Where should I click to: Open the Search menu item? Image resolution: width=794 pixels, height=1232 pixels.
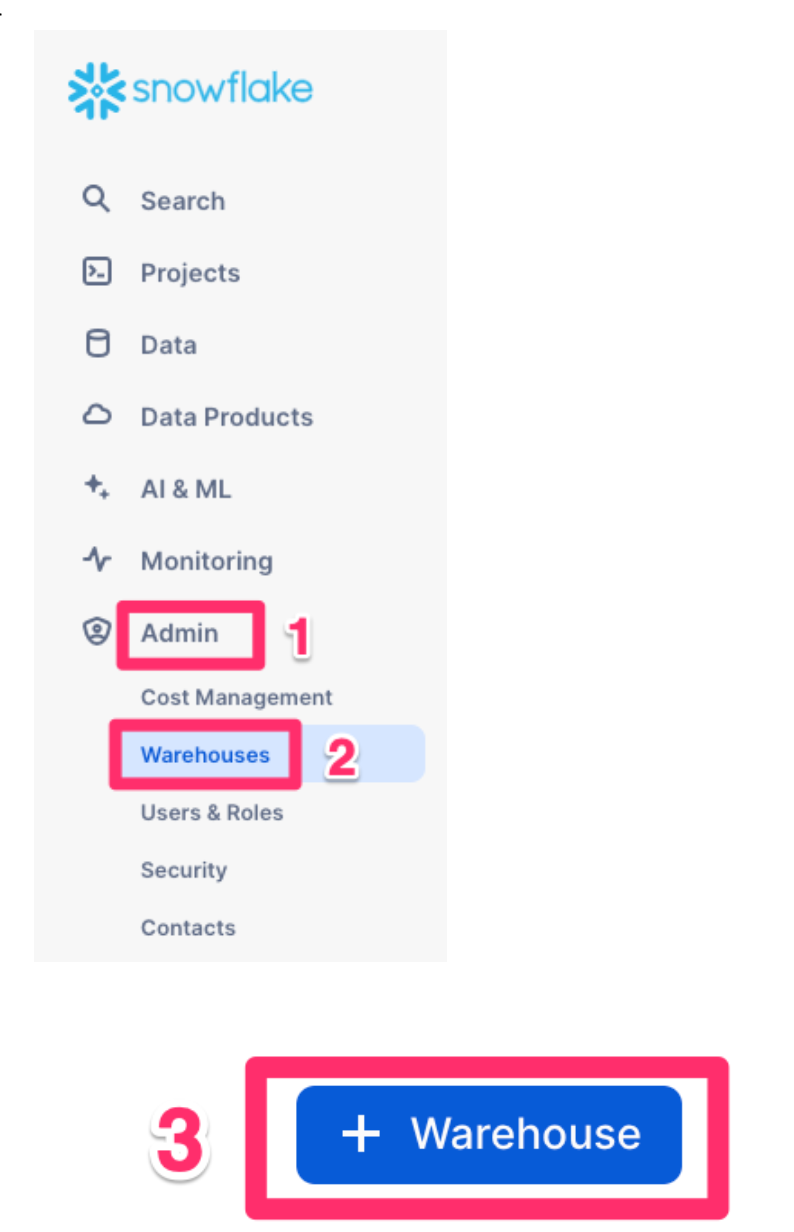[182, 201]
